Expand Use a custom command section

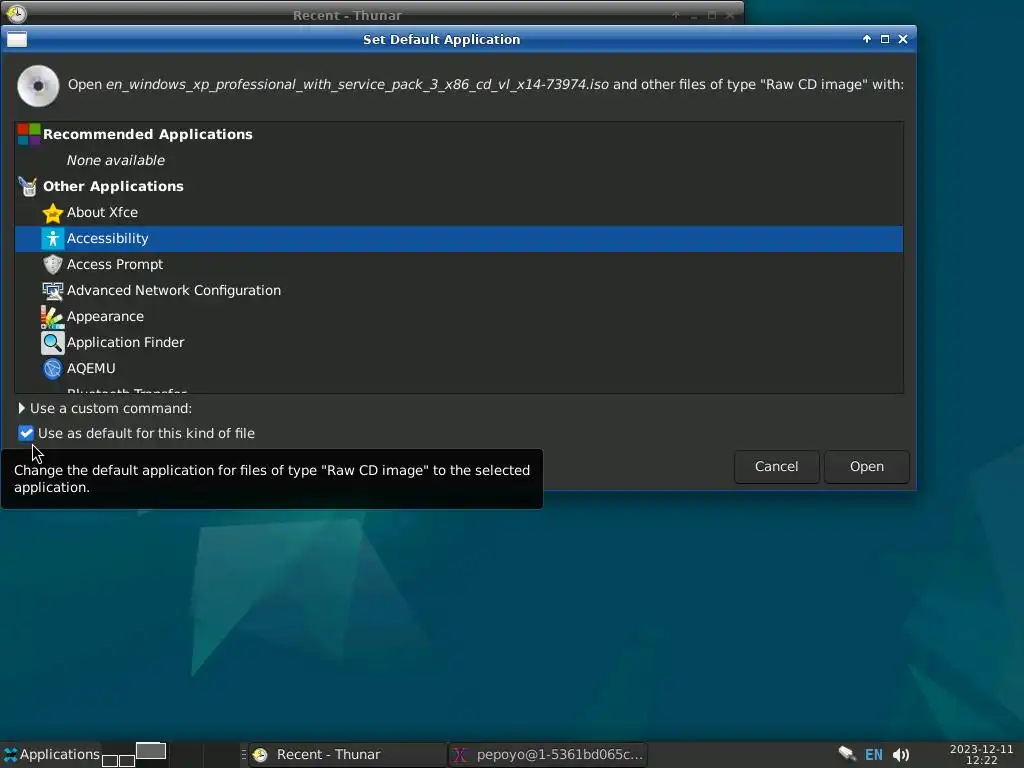click(x=22, y=408)
